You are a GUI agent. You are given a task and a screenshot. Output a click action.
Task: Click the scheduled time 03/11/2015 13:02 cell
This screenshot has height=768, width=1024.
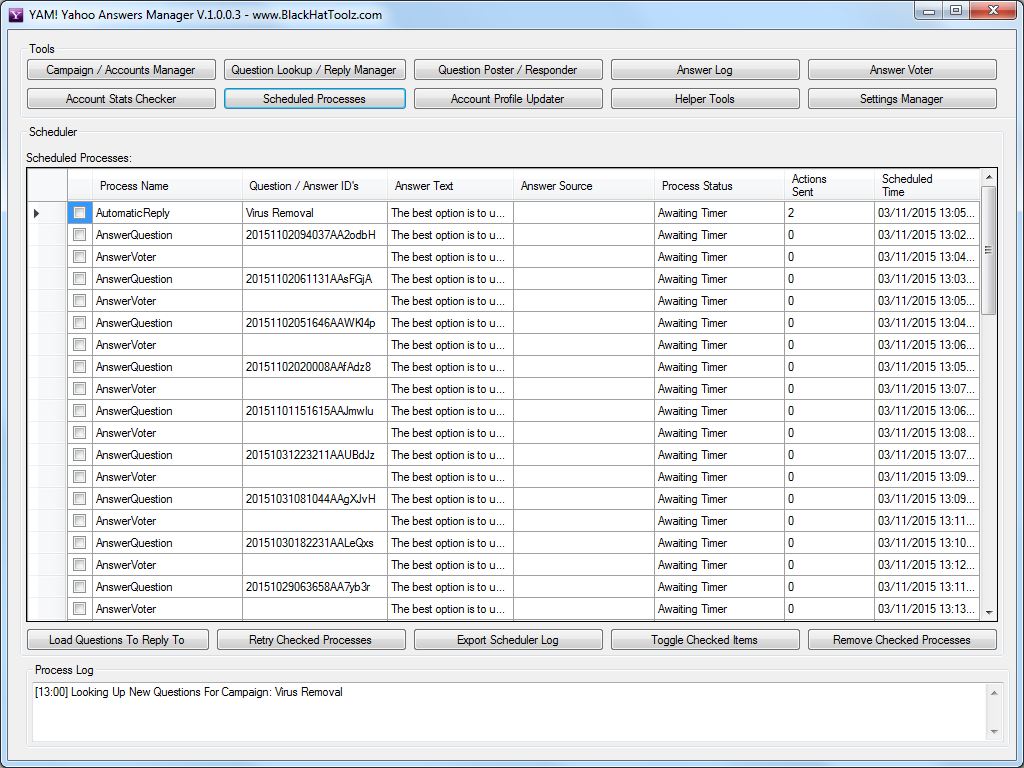click(x=927, y=234)
